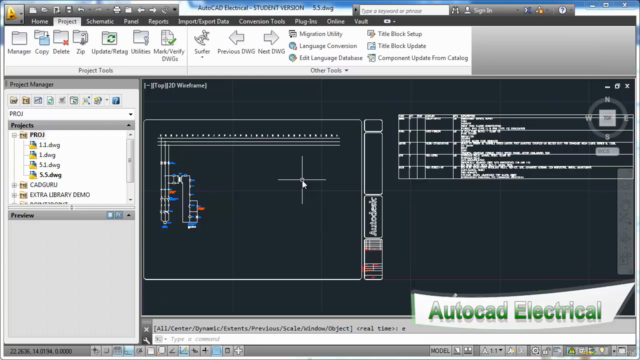Go to Previous DWG
640x360 pixels.
[x=236, y=42]
